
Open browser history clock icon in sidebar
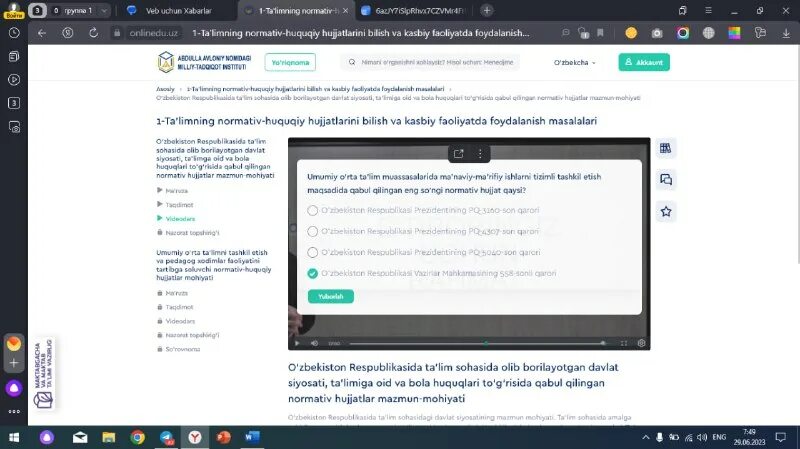[14, 33]
